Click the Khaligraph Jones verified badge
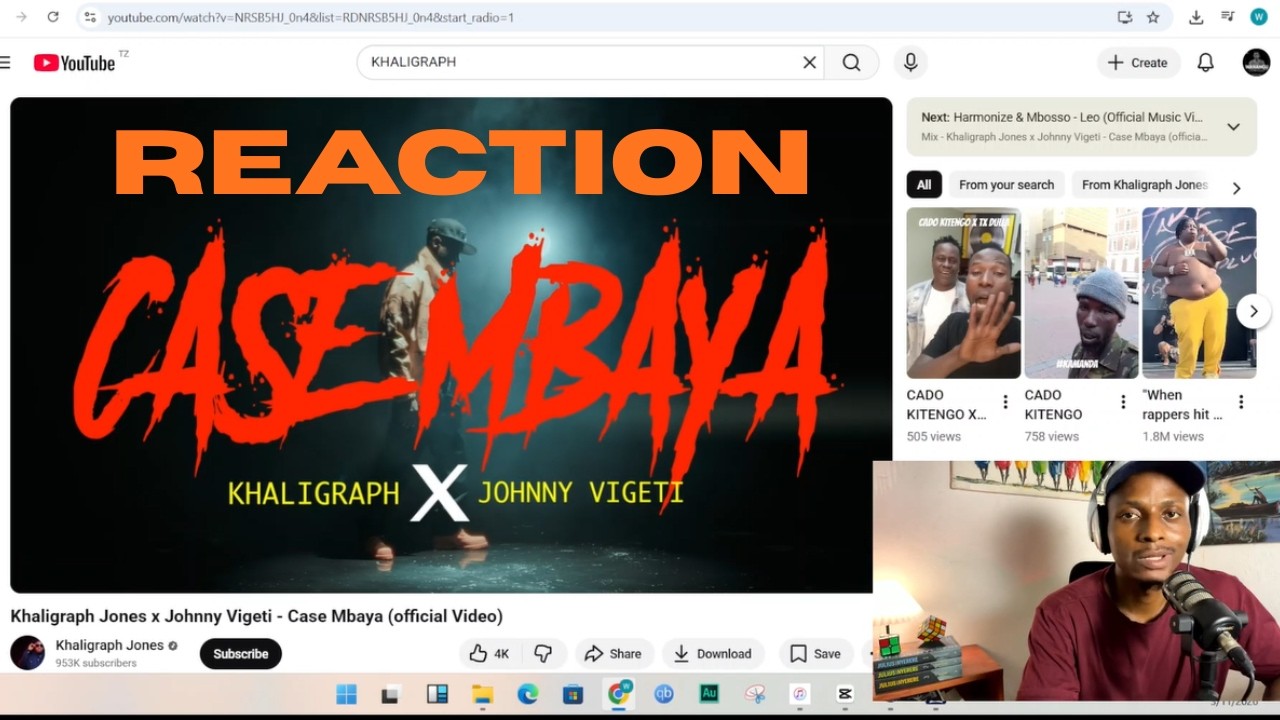Viewport: 1280px width, 720px height. [x=173, y=646]
